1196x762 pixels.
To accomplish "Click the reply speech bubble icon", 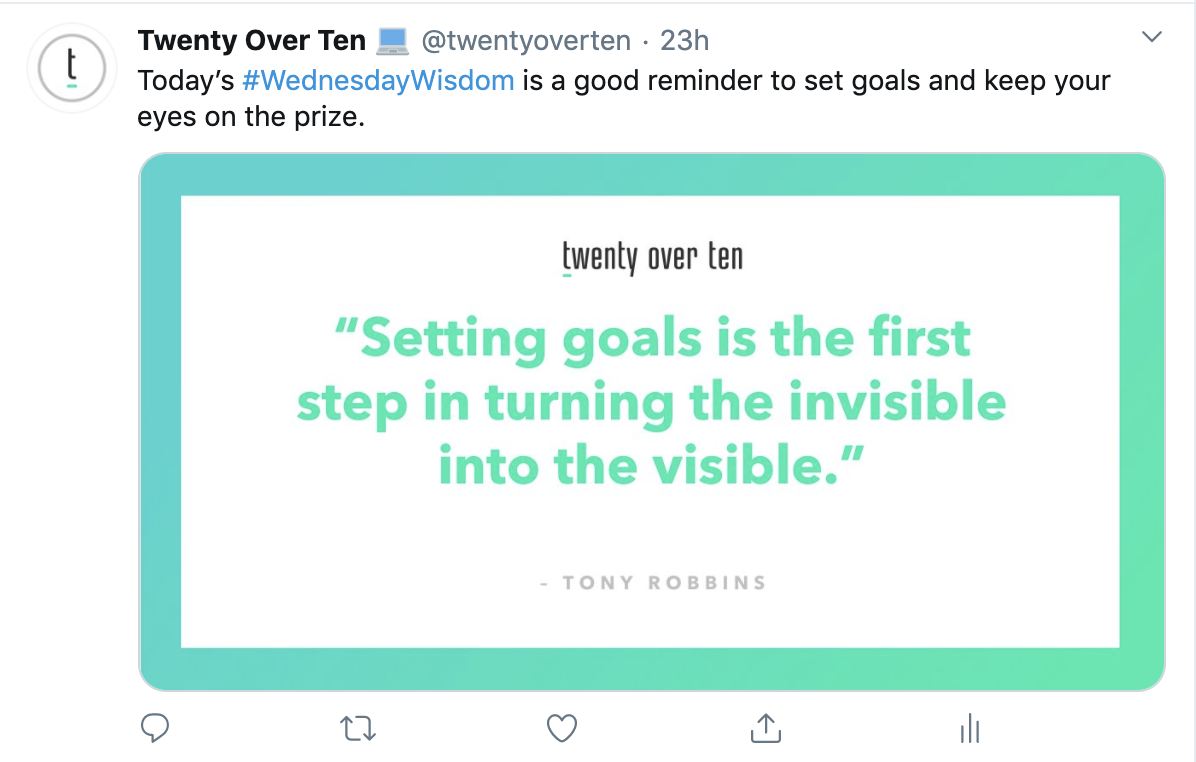I will click(x=154, y=728).
